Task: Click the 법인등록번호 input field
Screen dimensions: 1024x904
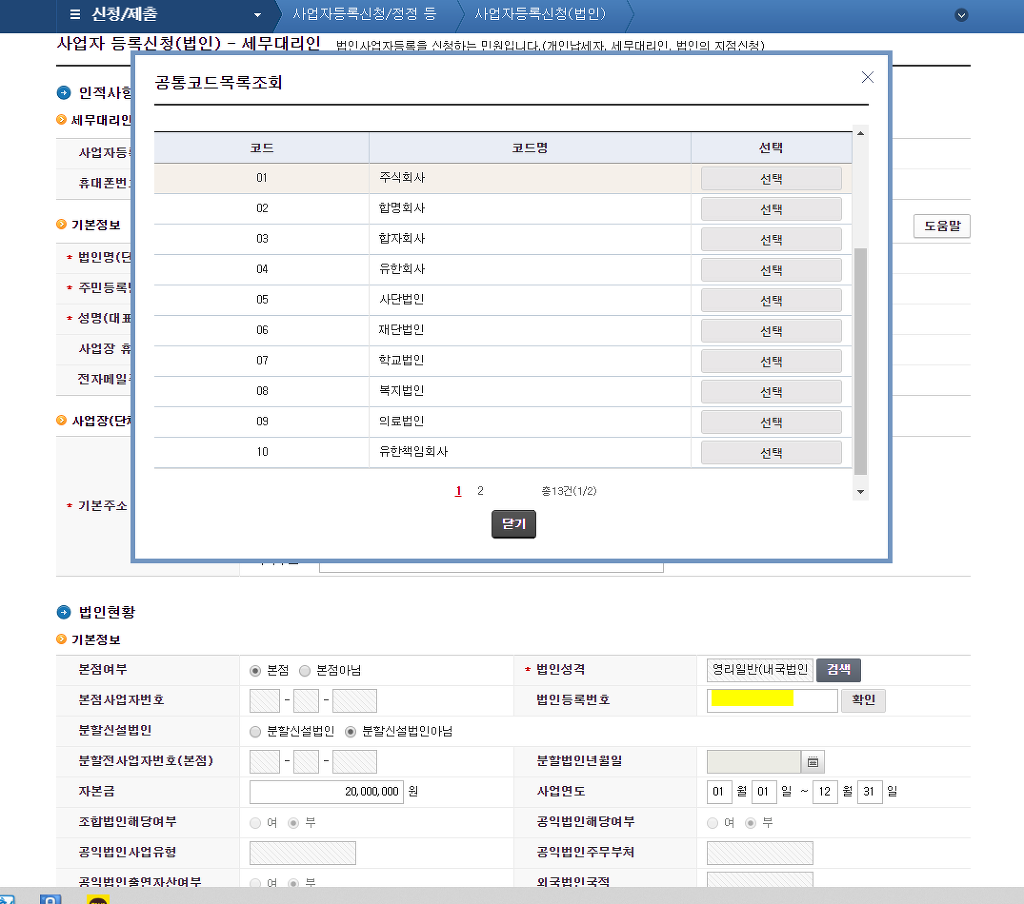Action: pyautogui.click(x=772, y=700)
